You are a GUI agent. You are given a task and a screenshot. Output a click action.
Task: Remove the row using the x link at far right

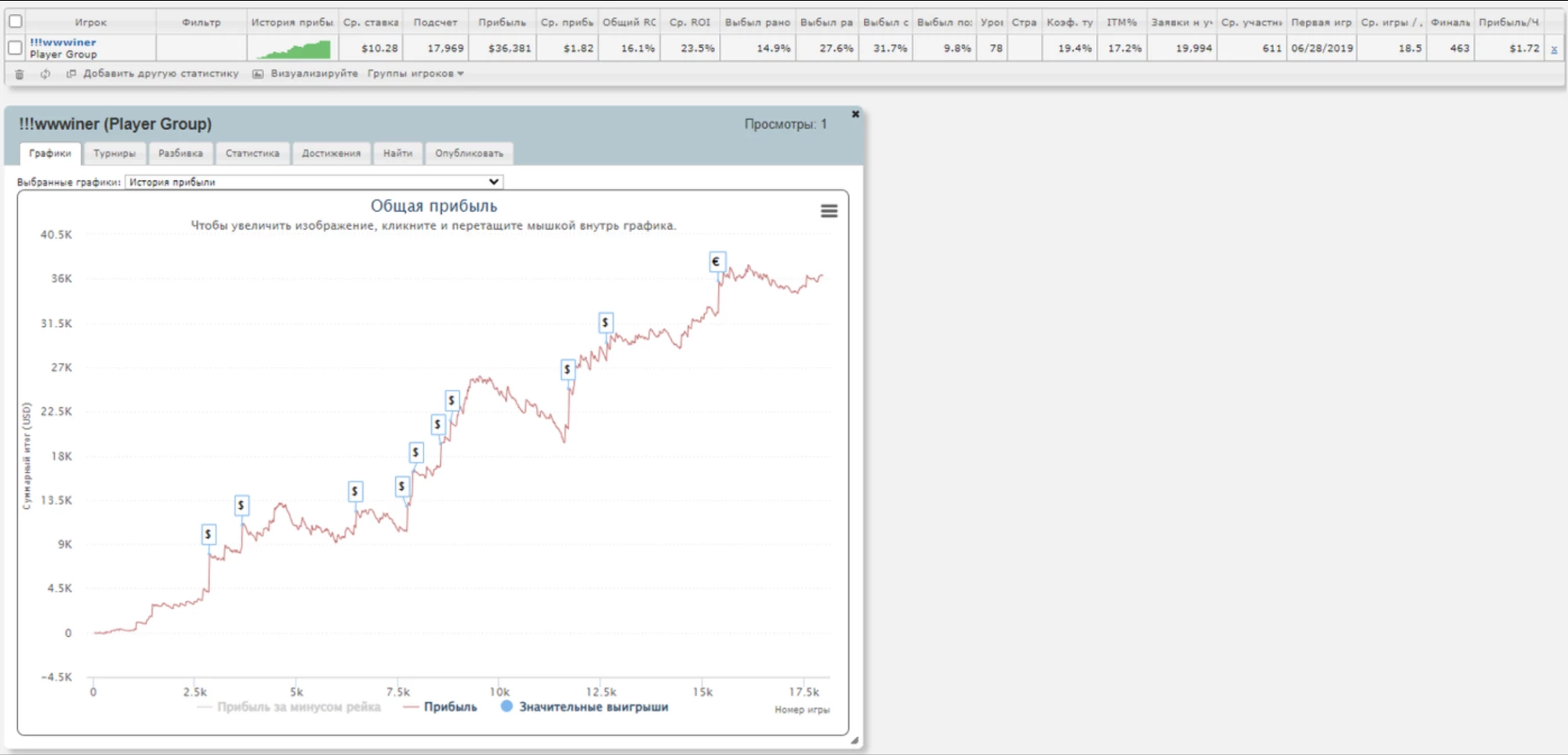click(1553, 49)
